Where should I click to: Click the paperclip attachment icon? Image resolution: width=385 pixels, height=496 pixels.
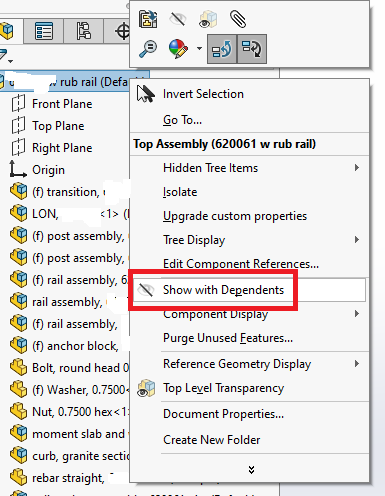click(238, 19)
